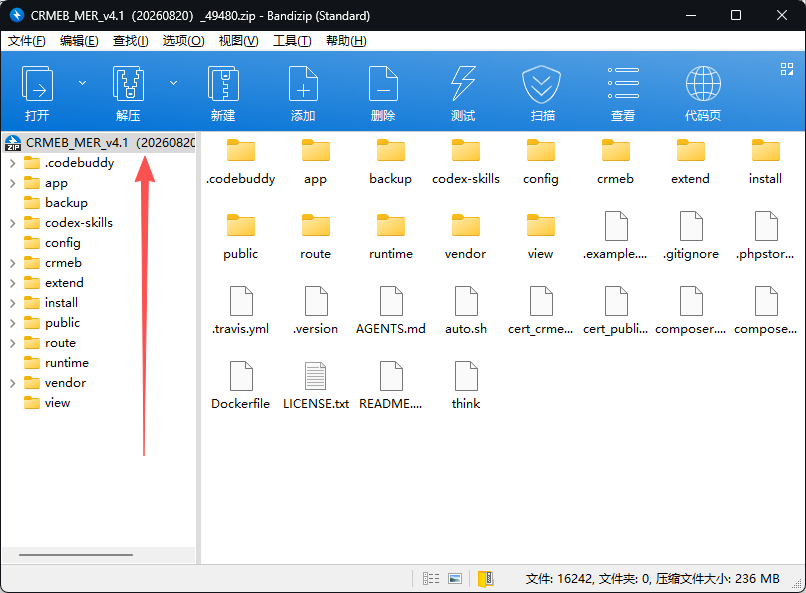Click the Scan (扫描) shield icon

(541, 84)
